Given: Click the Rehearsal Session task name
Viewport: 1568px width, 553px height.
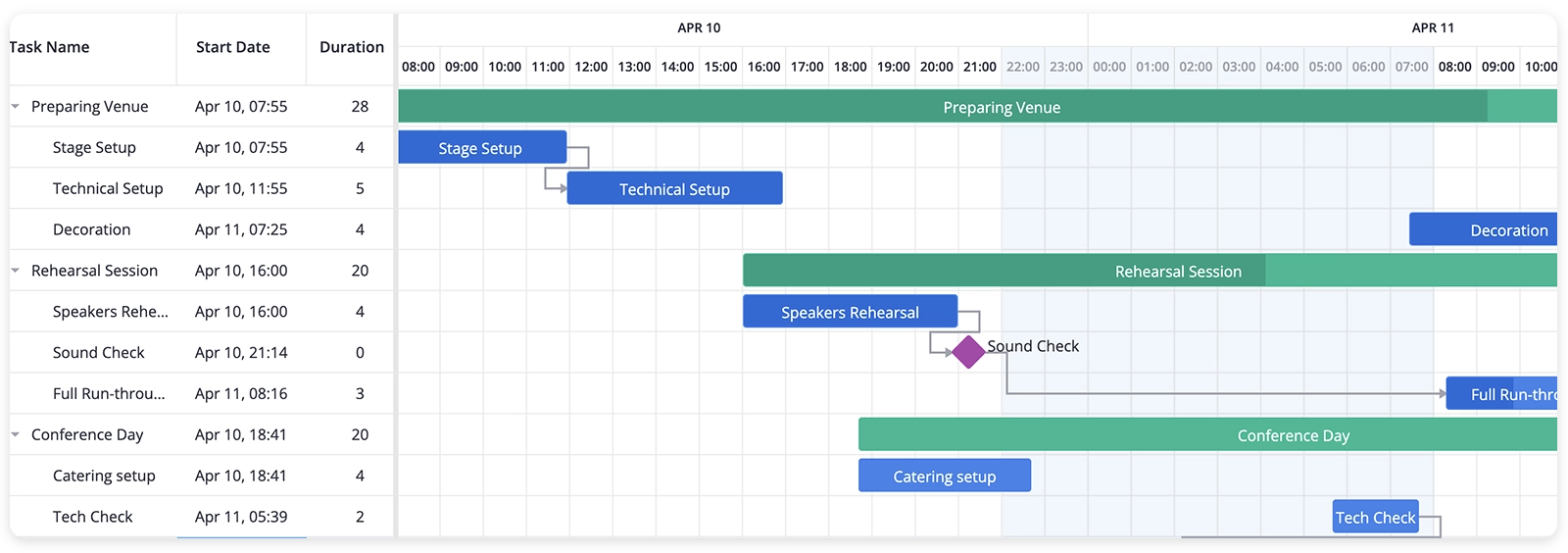Looking at the screenshot, I should [94, 271].
